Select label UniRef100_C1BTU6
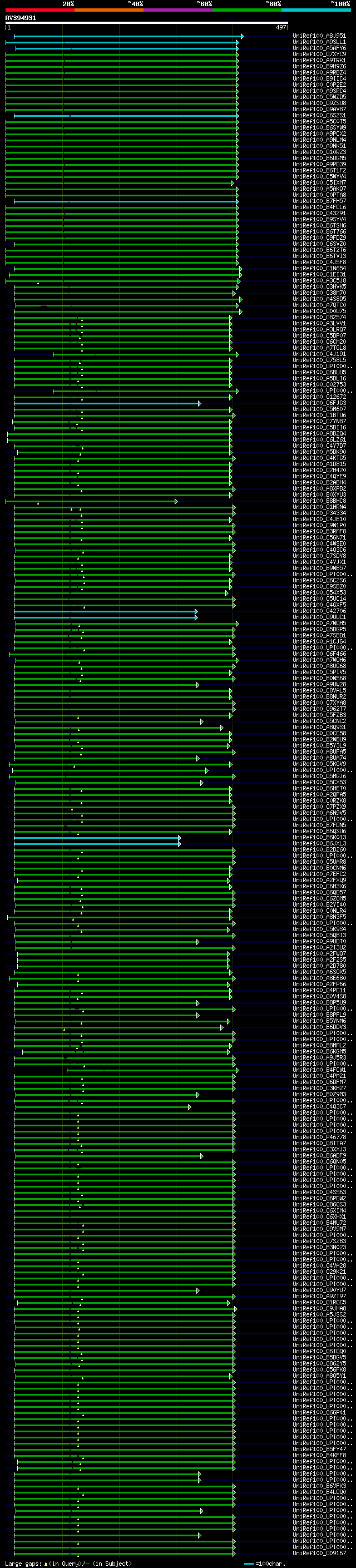The image size is (356, 1568). (319, 415)
